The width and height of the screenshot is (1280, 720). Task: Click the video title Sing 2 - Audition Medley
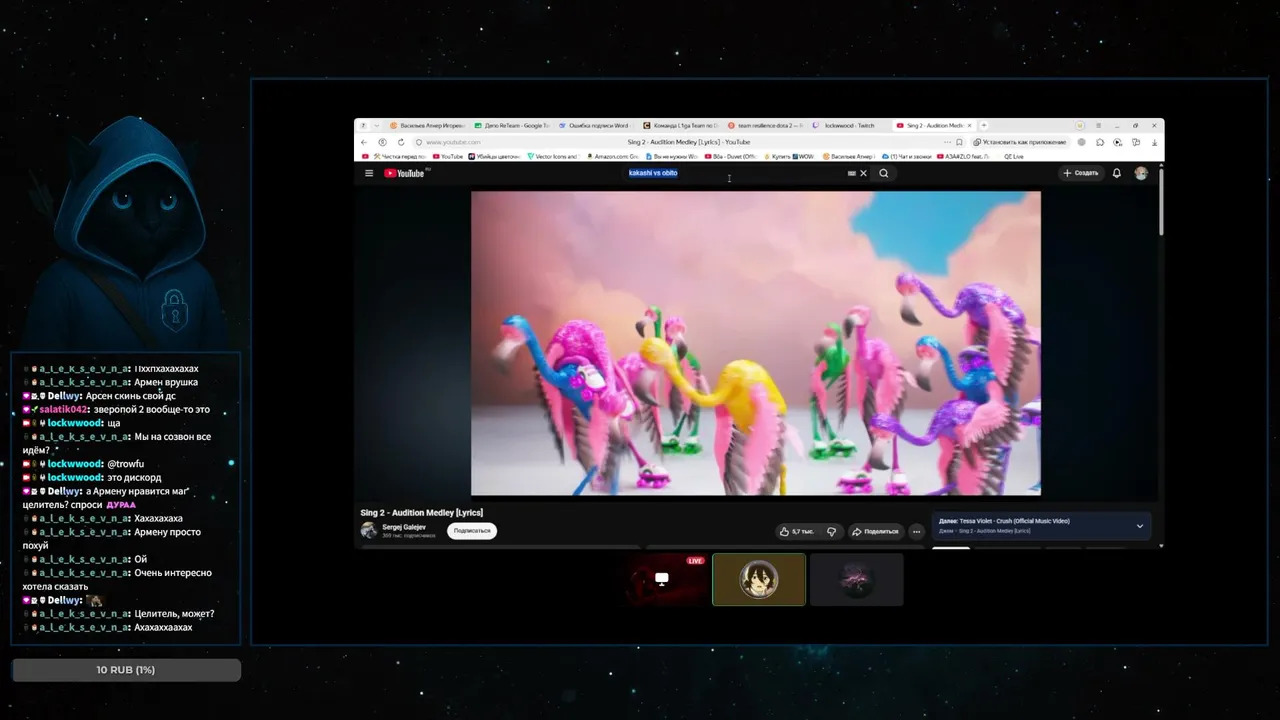click(421, 513)
